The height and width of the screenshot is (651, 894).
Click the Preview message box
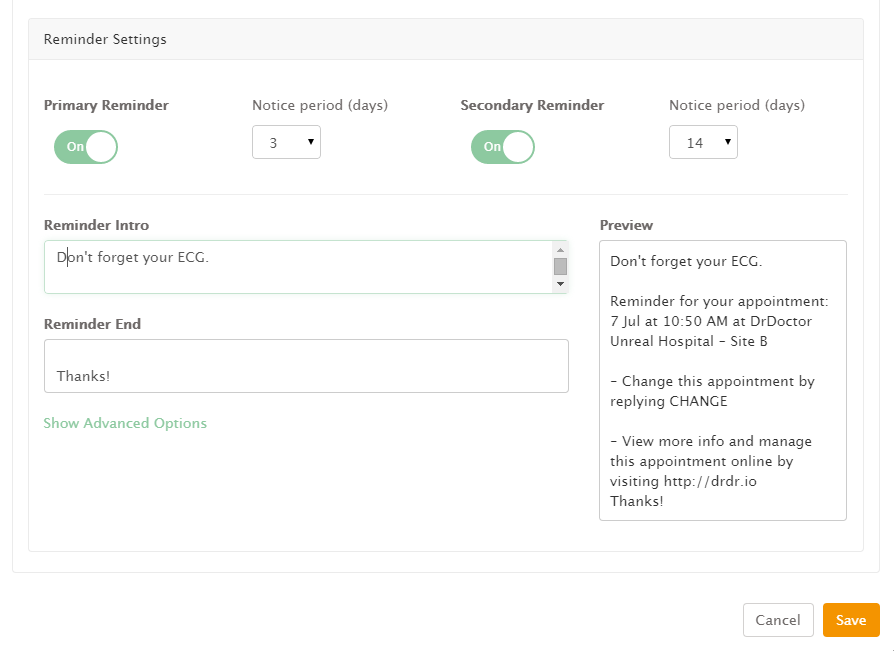[723, 380]
